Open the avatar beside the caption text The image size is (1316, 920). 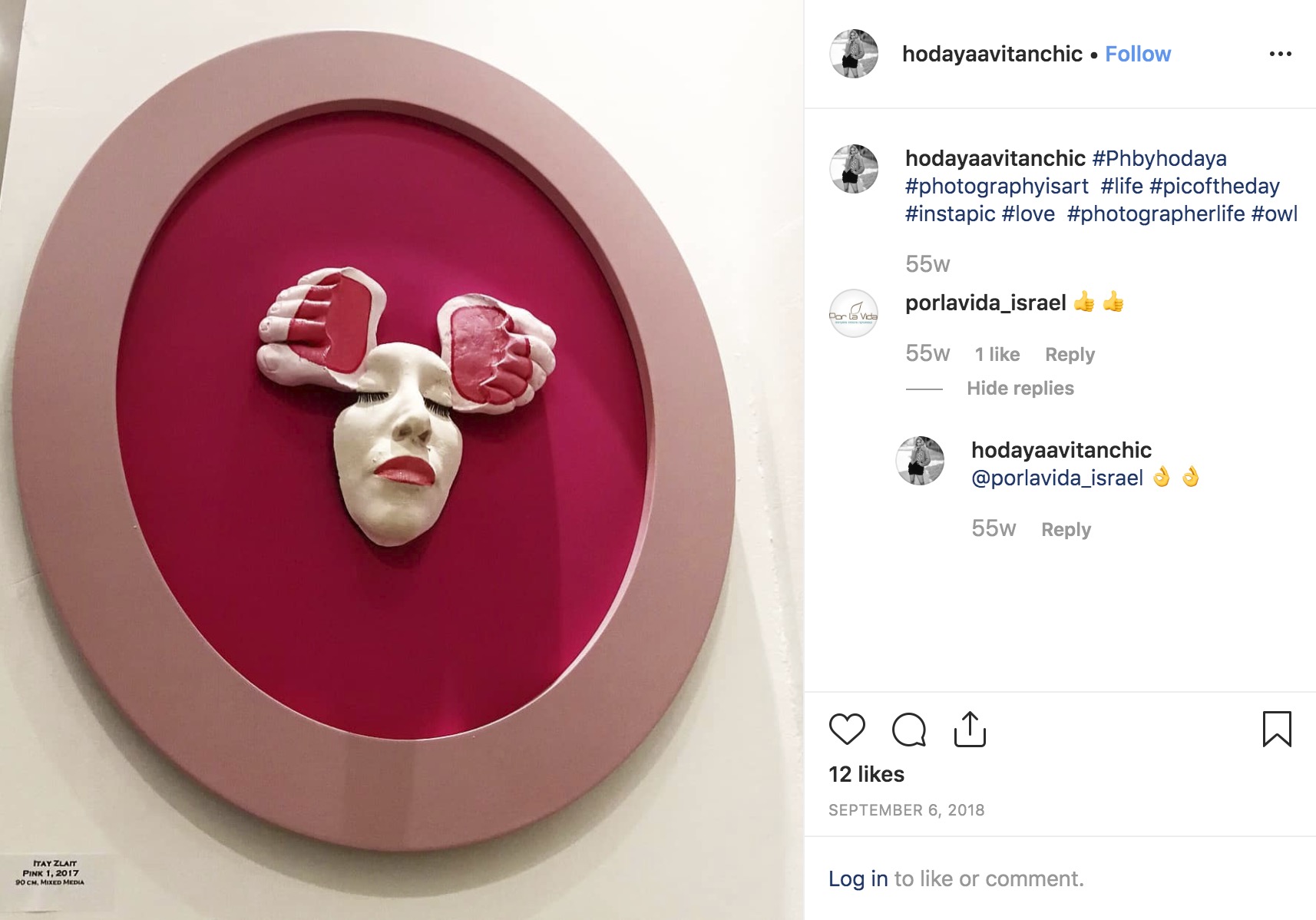(x=854, y=169)
